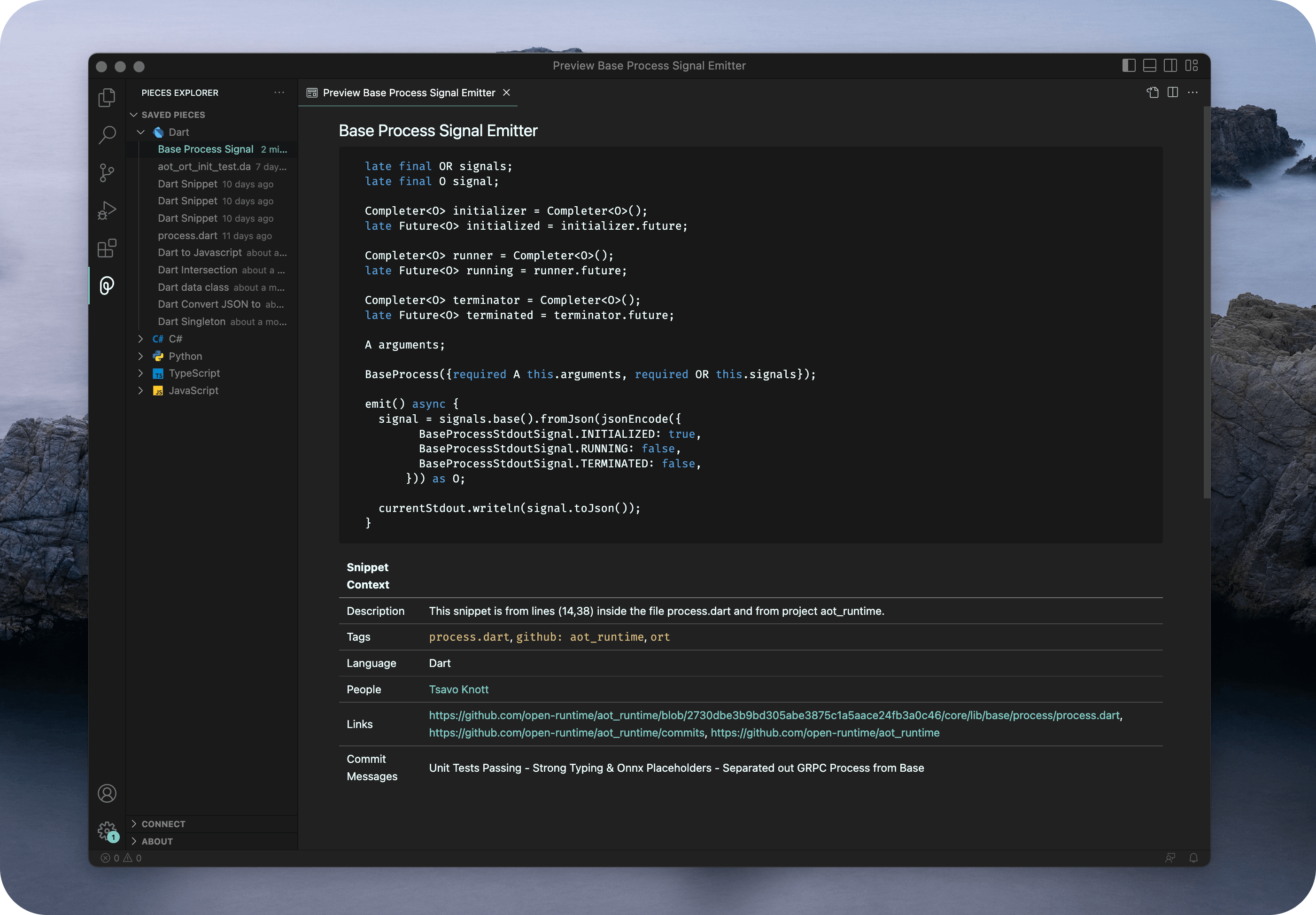Open the Preview Base Process Signal tab
This screenshot has height=915, width=1316.
pyautogui.click(x=408, y=91)
